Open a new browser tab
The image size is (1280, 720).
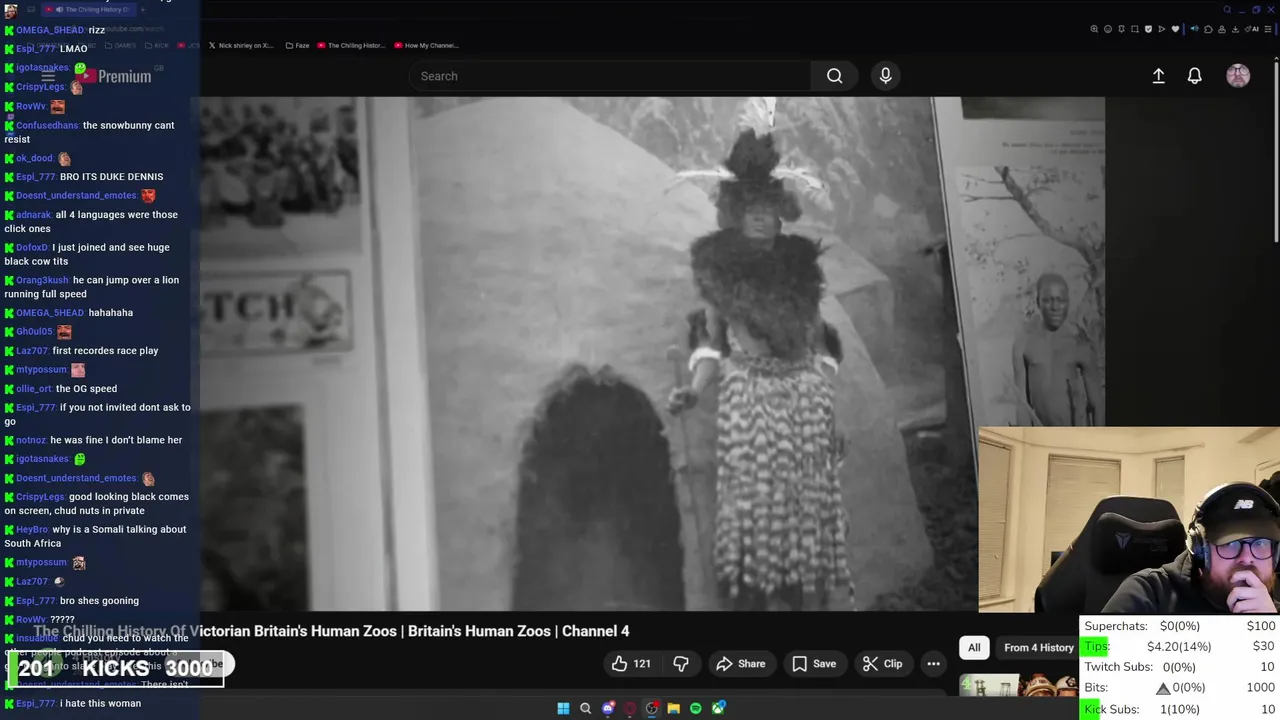click(x=142, y=9)
